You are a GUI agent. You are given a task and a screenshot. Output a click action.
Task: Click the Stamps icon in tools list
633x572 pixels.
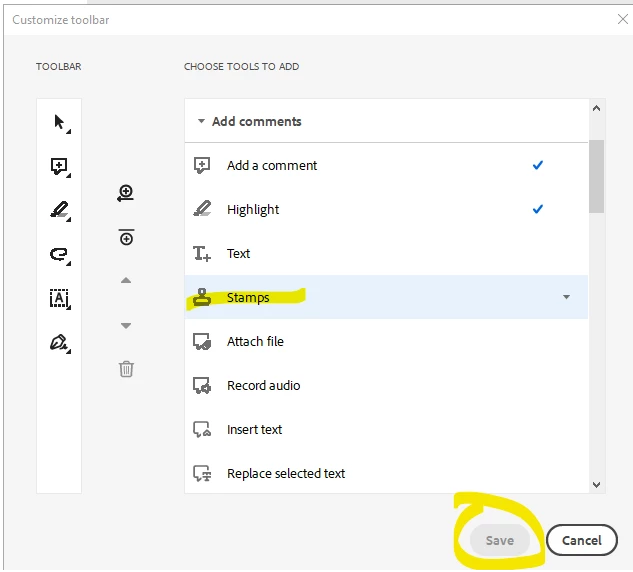point(202,298)
